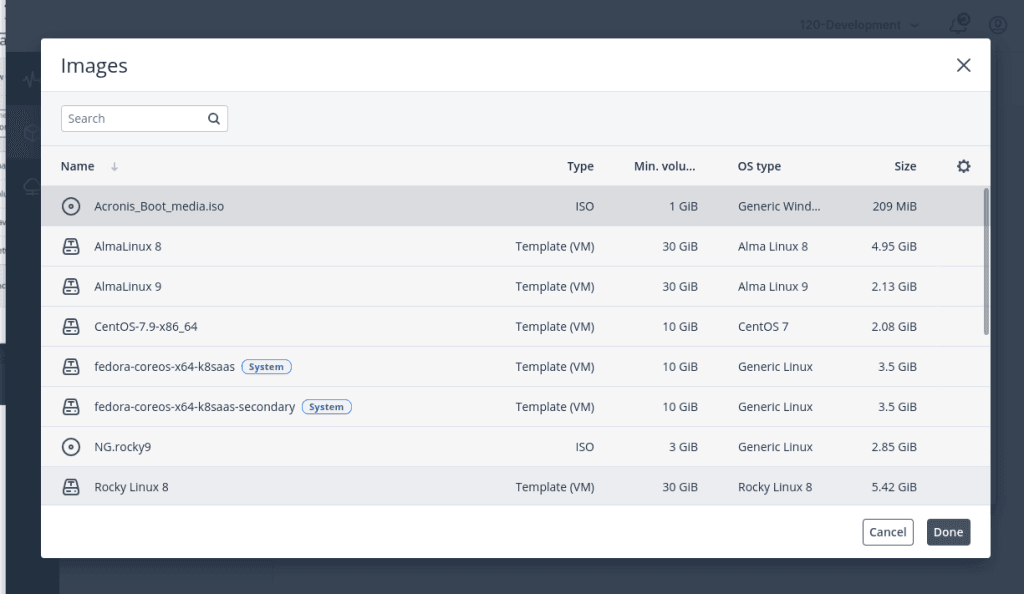Click the System badge on fedora-coreos-x64-k8saas
Screen dimensions: 1024x594
[x=266, y=367]
